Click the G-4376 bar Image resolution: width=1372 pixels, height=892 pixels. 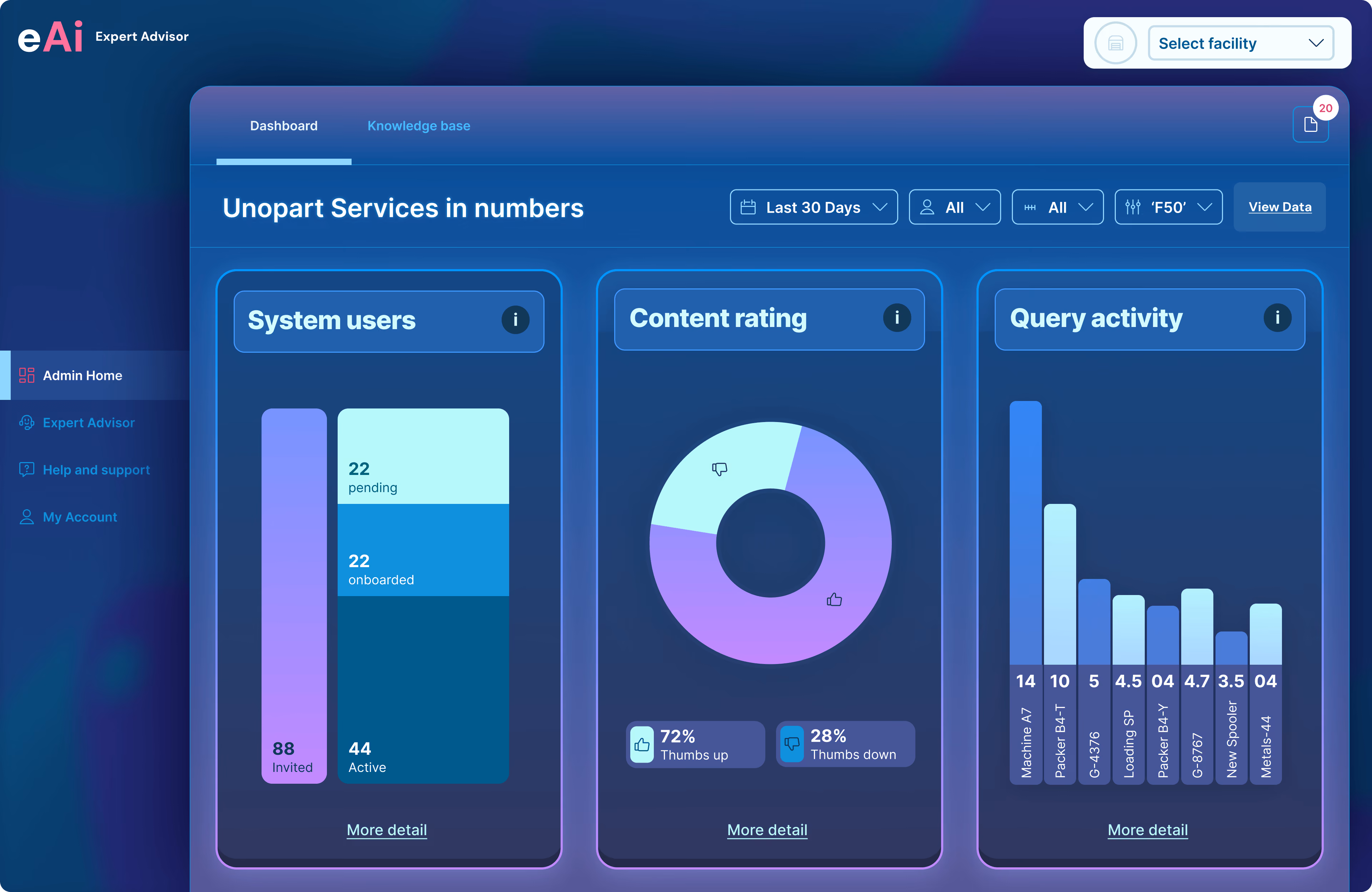(x=1094, y=621)
